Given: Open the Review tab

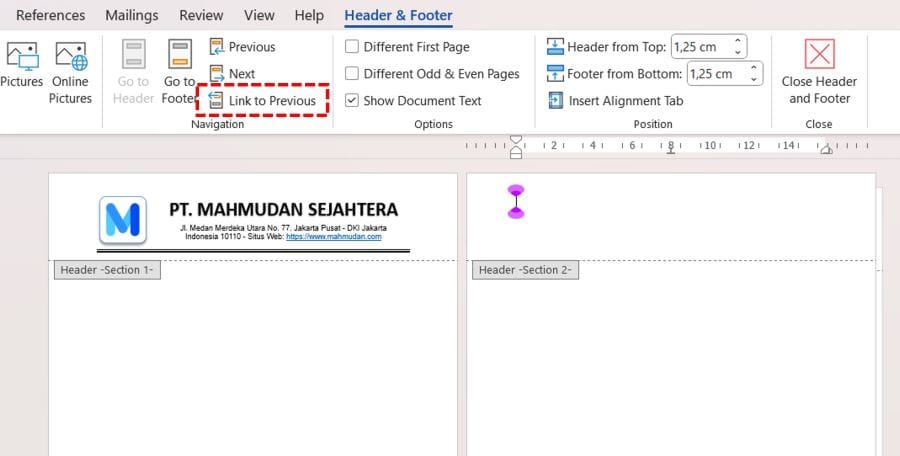Looking at the screenshot, I should pos(201,16).
